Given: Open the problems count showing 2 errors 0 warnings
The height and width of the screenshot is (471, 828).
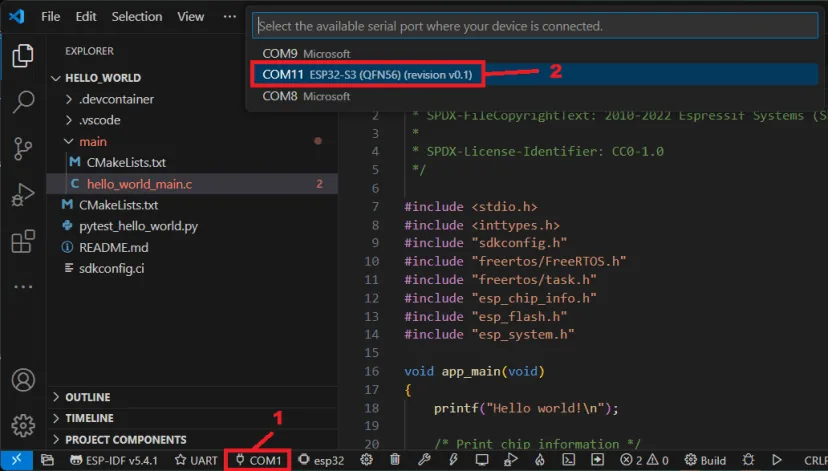Looking at the screenshot, I should (x=644, y=460).
